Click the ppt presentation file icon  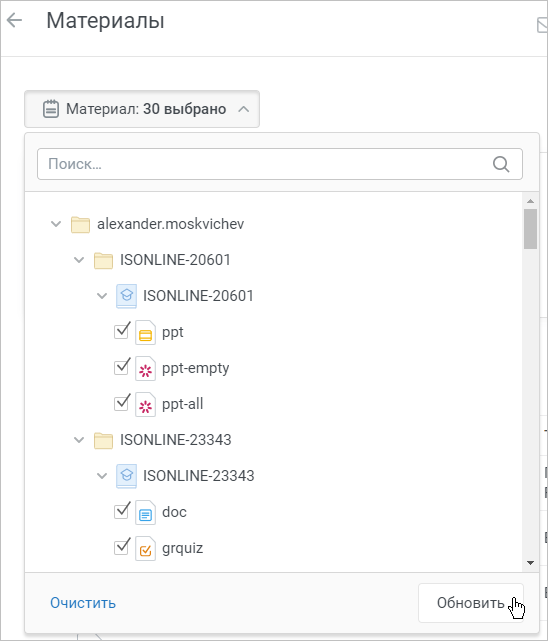click(x=145, y=332)
